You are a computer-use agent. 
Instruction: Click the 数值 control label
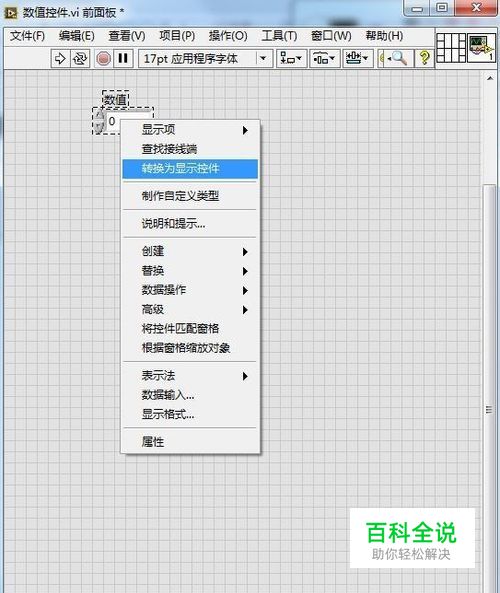pos(115,100)
